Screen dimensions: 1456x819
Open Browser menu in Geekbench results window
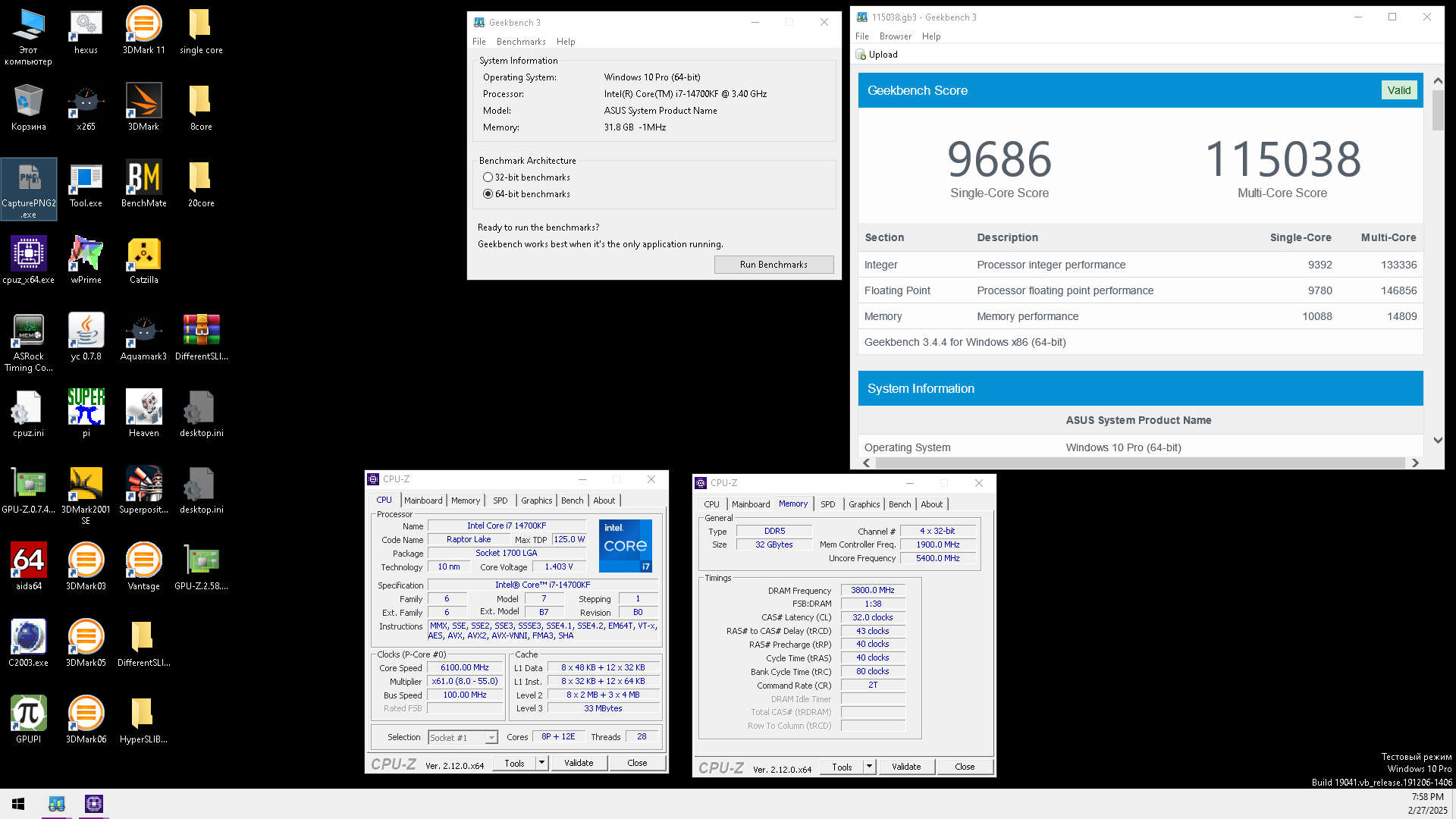[x=896, y=36]
